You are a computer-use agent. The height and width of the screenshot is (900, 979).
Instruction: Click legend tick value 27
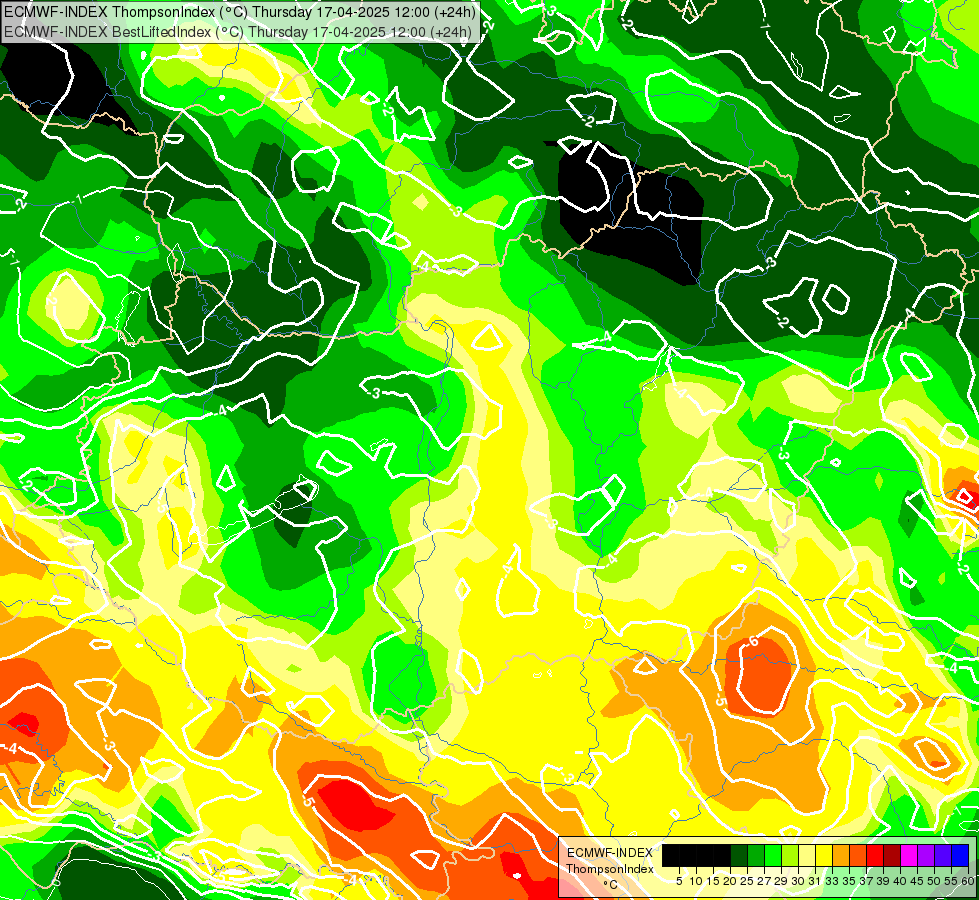click(764, 881)
